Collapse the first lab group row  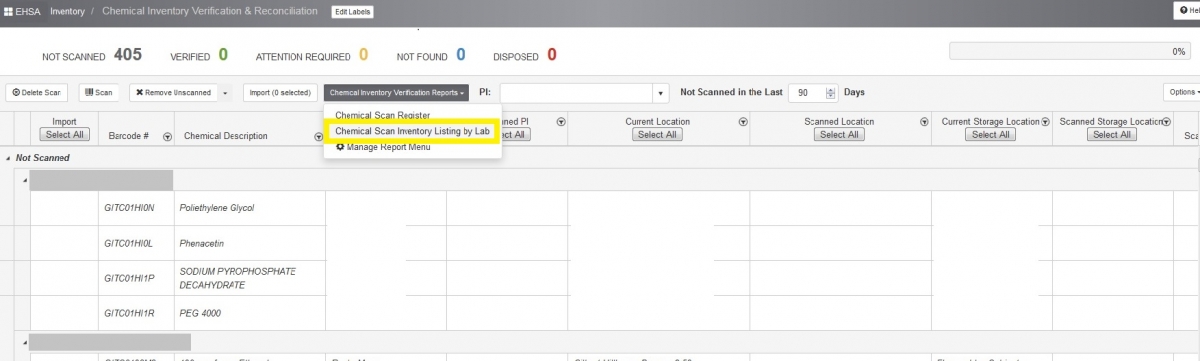pyautogui.click(x=25, y=180)
